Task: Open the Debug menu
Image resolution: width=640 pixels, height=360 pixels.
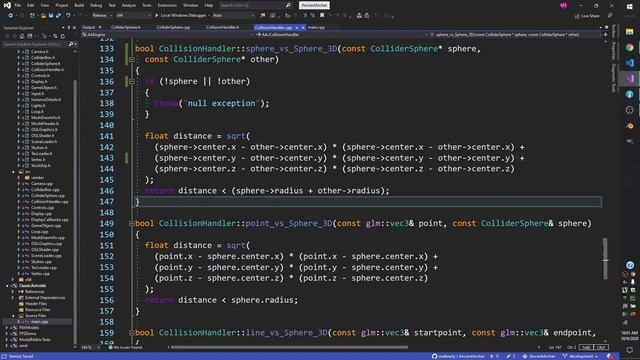Action: 96,5
